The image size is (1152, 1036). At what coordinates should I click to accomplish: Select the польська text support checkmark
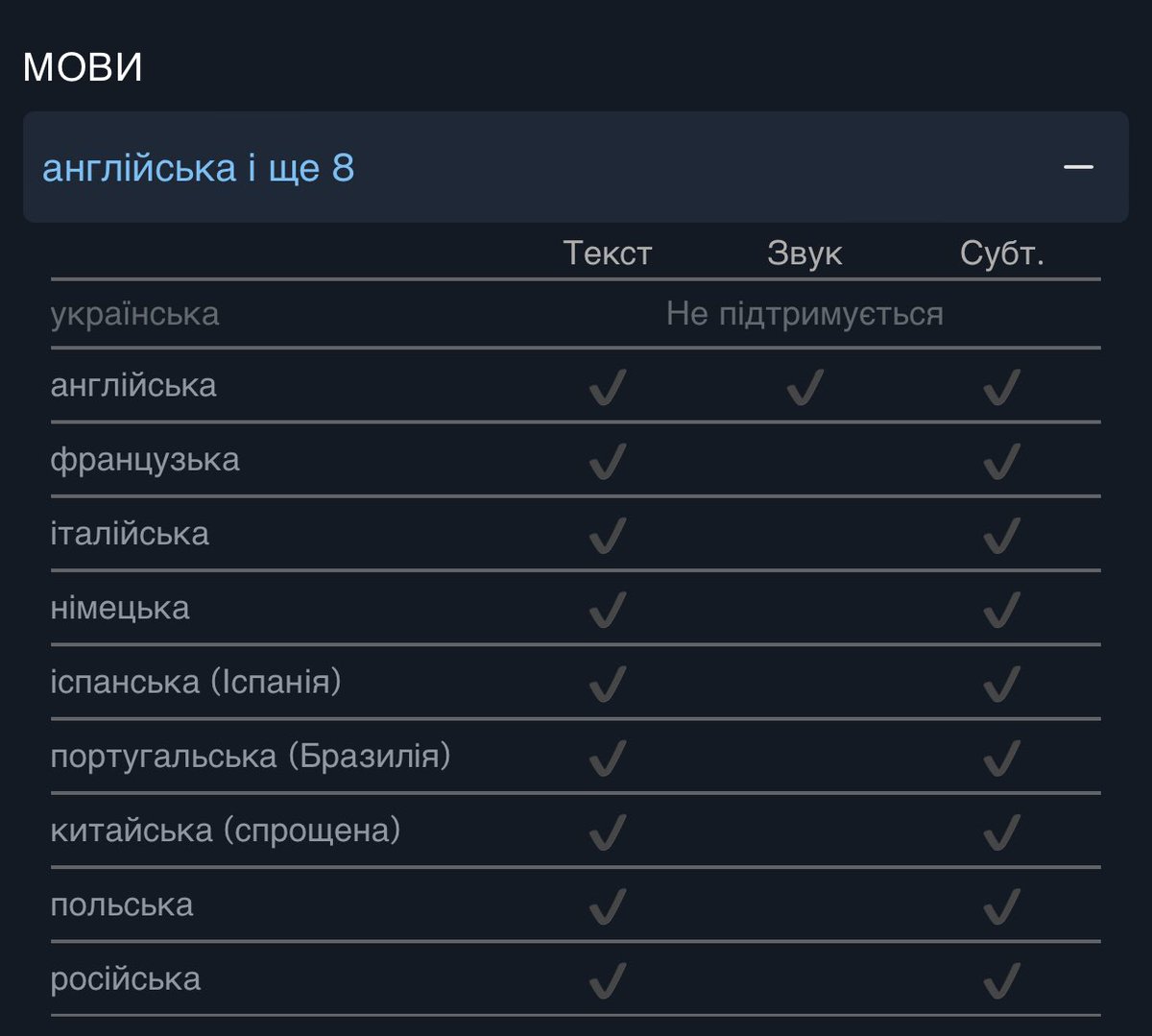(608, 906)
